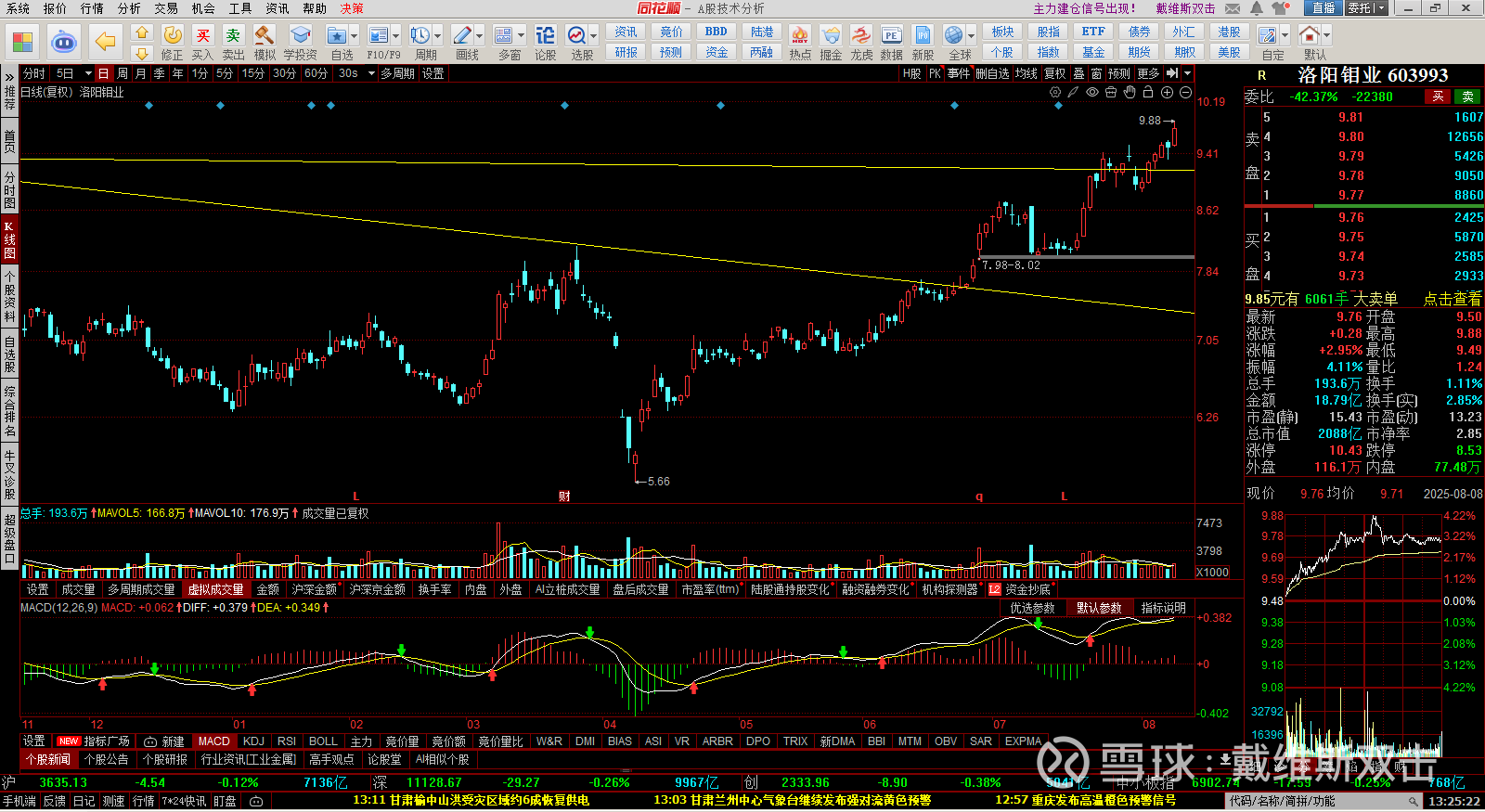Open chart settings gear icon above the K-line chart
Viewport: 1485px width, 812px height.
[x=1055, y=92]
